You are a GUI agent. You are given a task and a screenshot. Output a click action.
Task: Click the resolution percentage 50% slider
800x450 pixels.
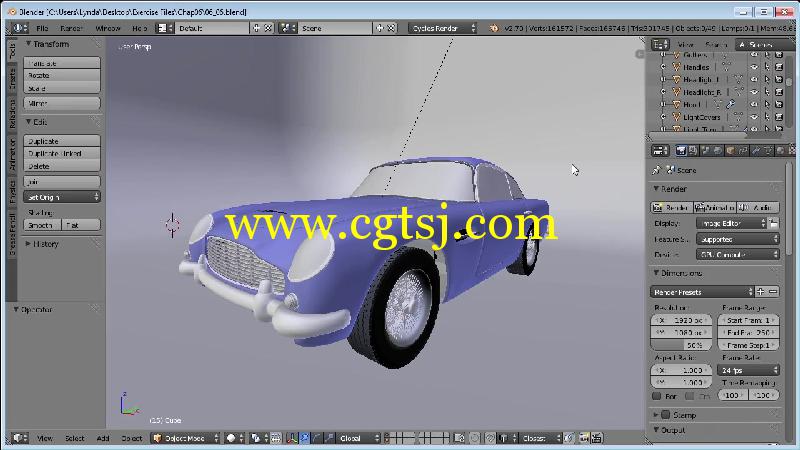(x=681, y=345)
